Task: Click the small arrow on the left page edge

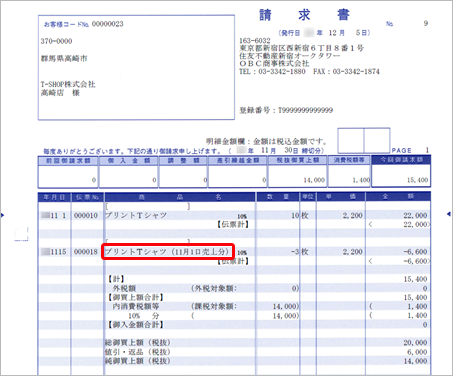Action: point(3,215)
